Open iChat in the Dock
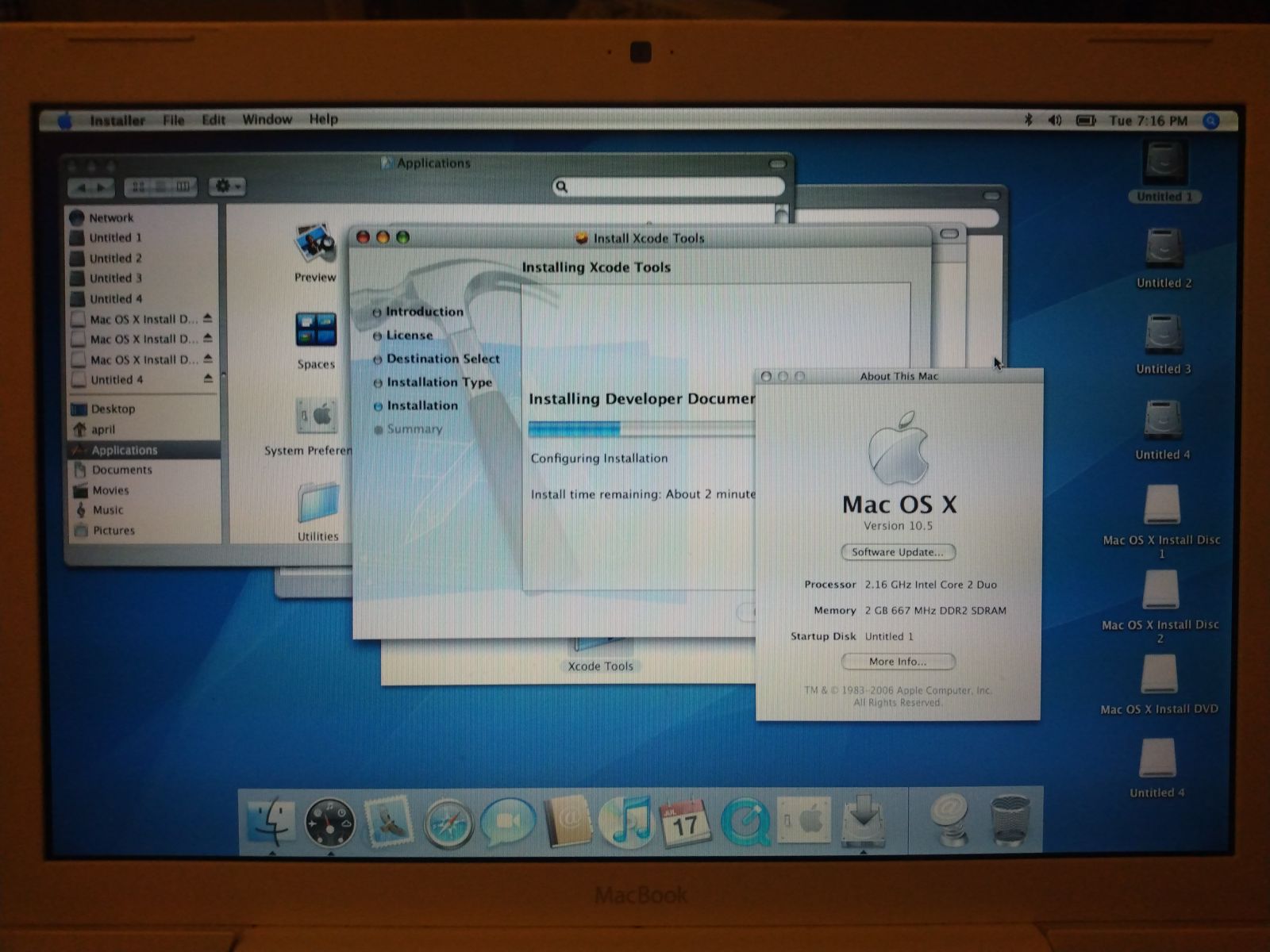 pos(508,823)
